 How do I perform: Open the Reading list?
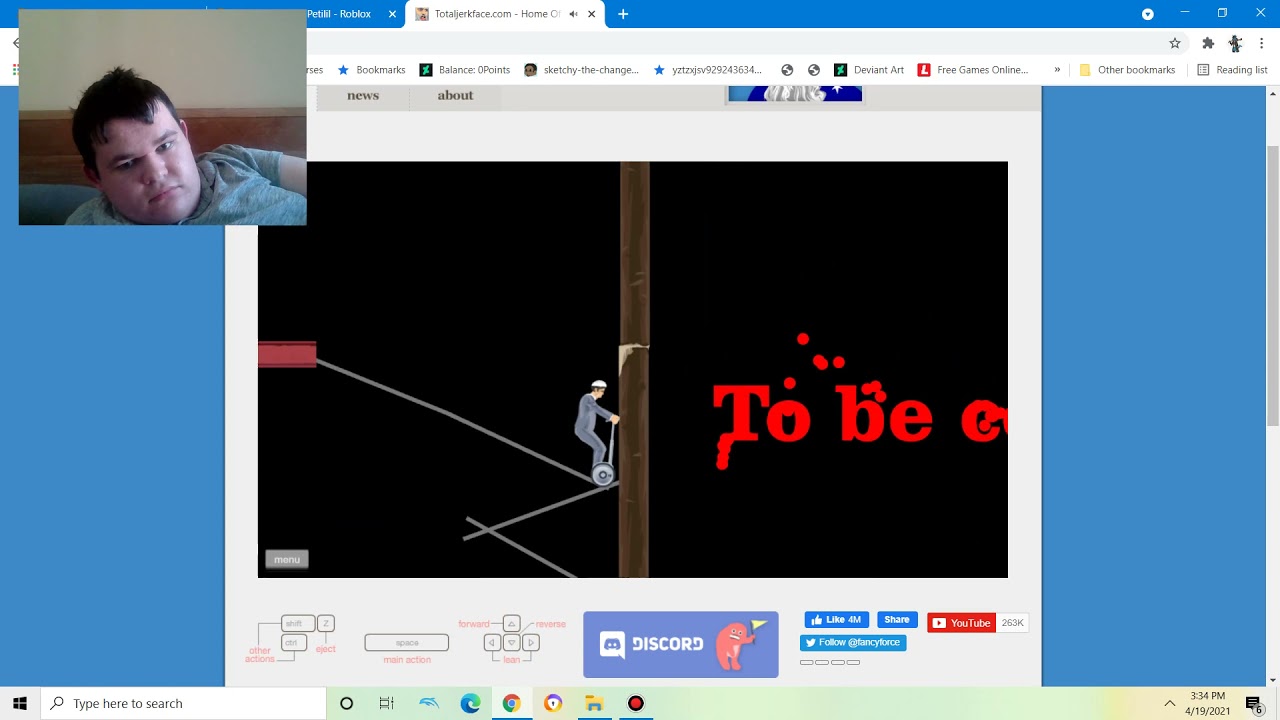1232,70
